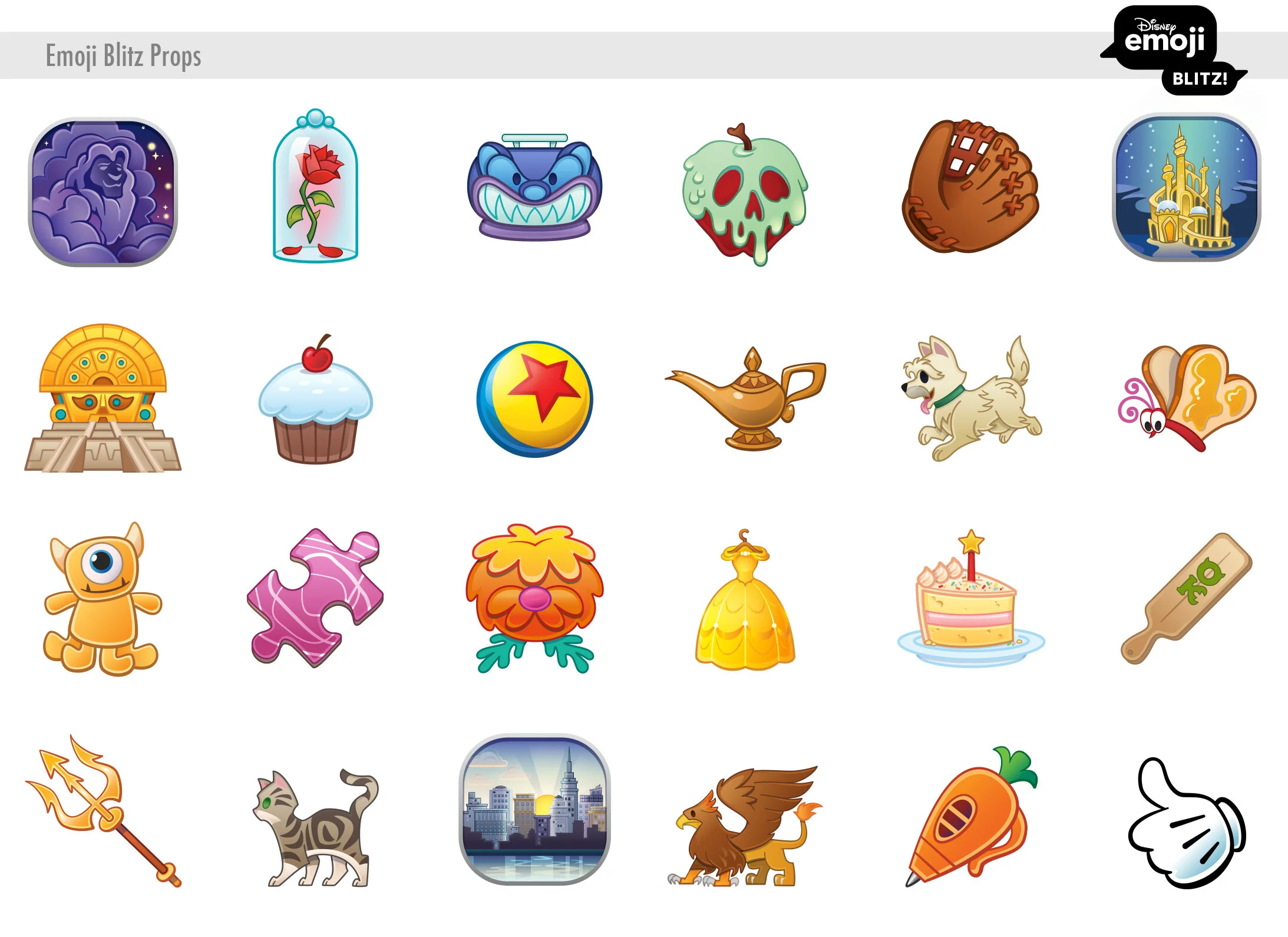The image size is (1288, 937).
Task: Click the enchanted rose under glass icon
Action: (315, 187)
